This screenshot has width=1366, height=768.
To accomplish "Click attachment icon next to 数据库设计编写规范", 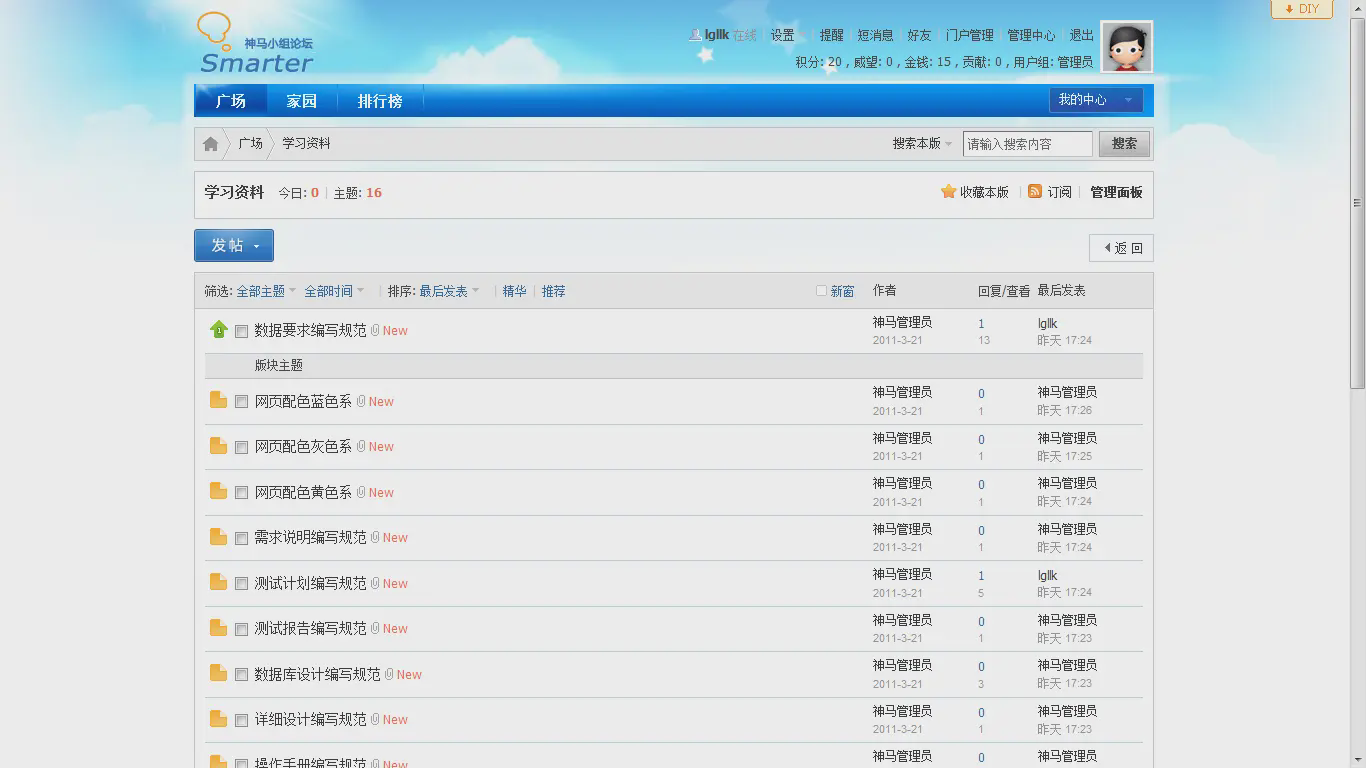I will (389, 674).
